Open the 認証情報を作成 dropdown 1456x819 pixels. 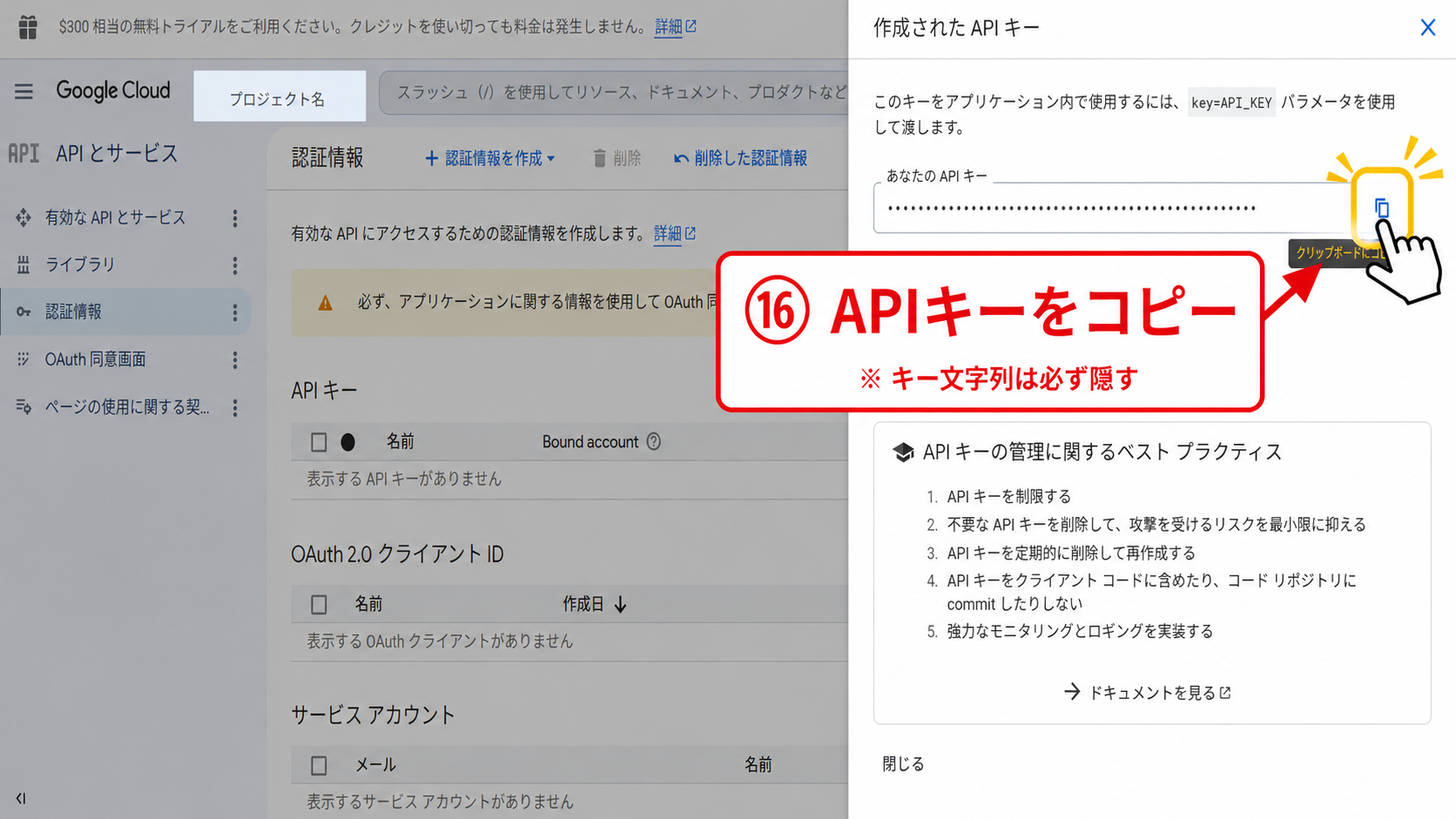pos(489,158)
